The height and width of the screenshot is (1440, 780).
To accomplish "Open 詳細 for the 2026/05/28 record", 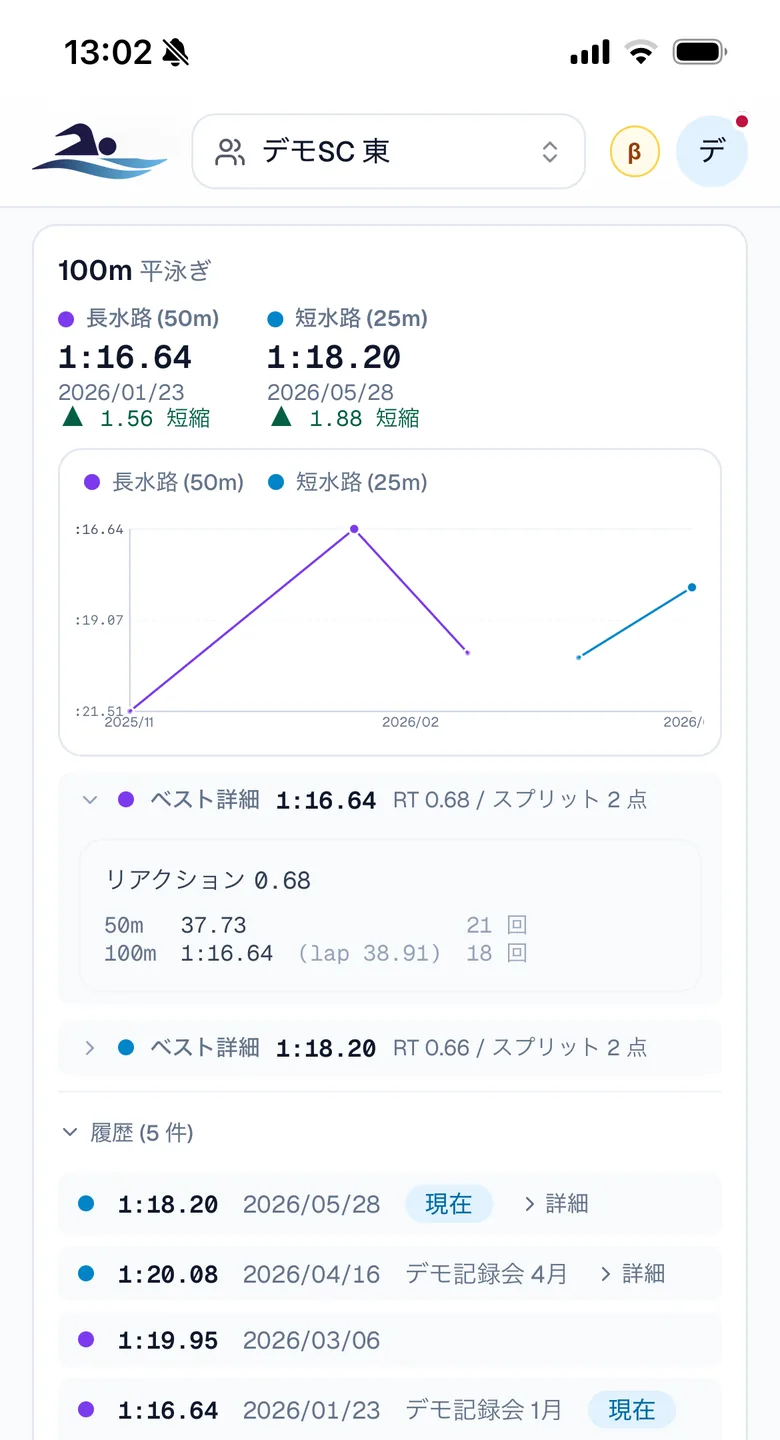I will click(555, 1204).
